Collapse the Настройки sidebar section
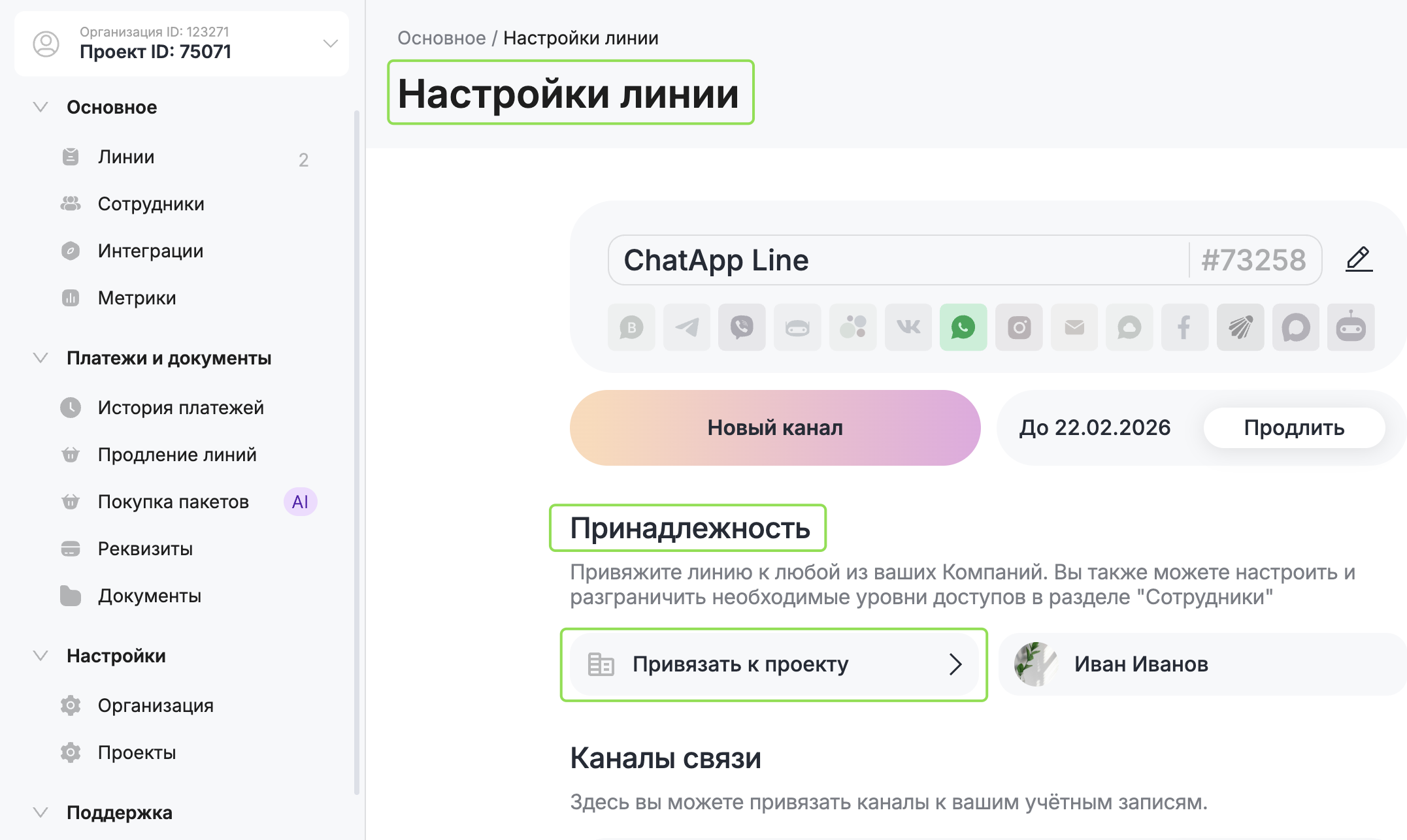1407x840 pixels. click(41, 656)
